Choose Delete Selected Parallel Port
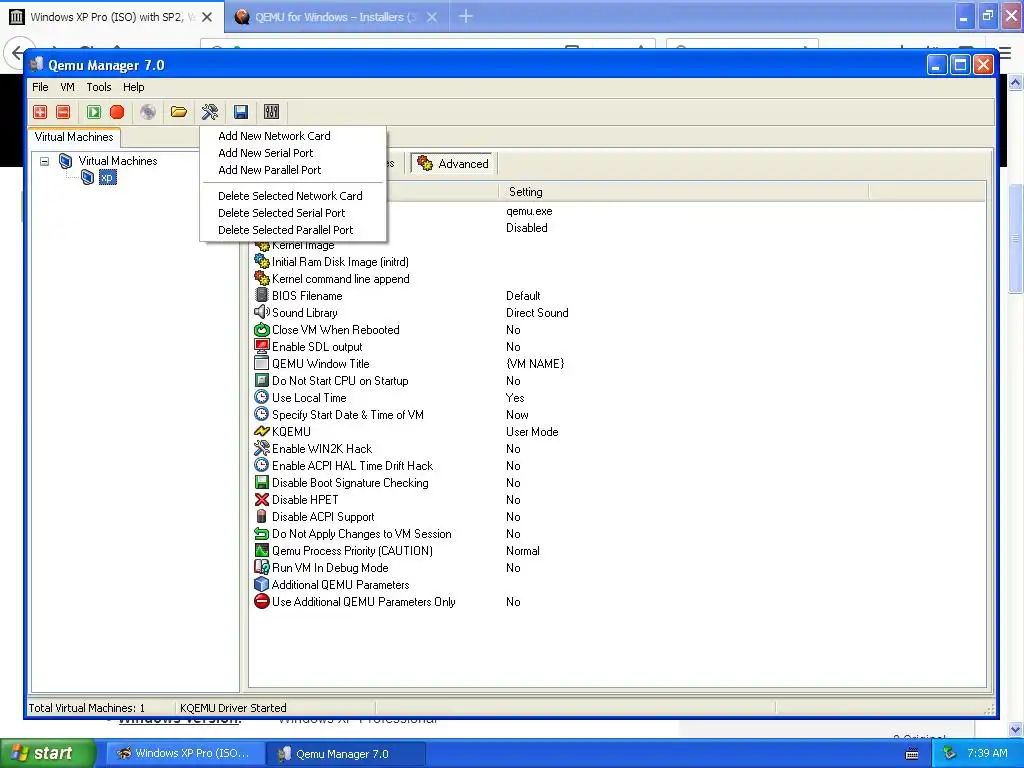The height and width of the screenshot is (768, 1024). pyautogui.click(x=293, y=230)
